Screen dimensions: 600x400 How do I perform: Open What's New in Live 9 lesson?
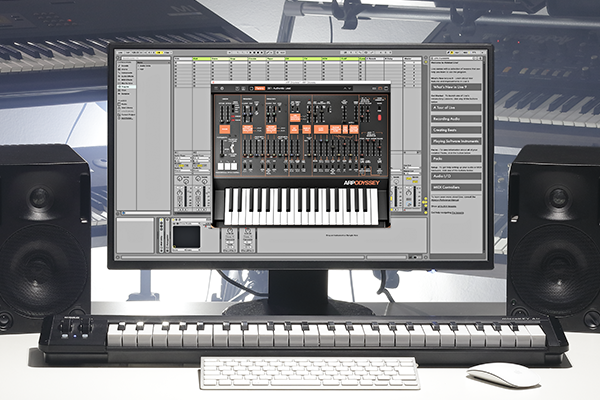coord(456,87)
